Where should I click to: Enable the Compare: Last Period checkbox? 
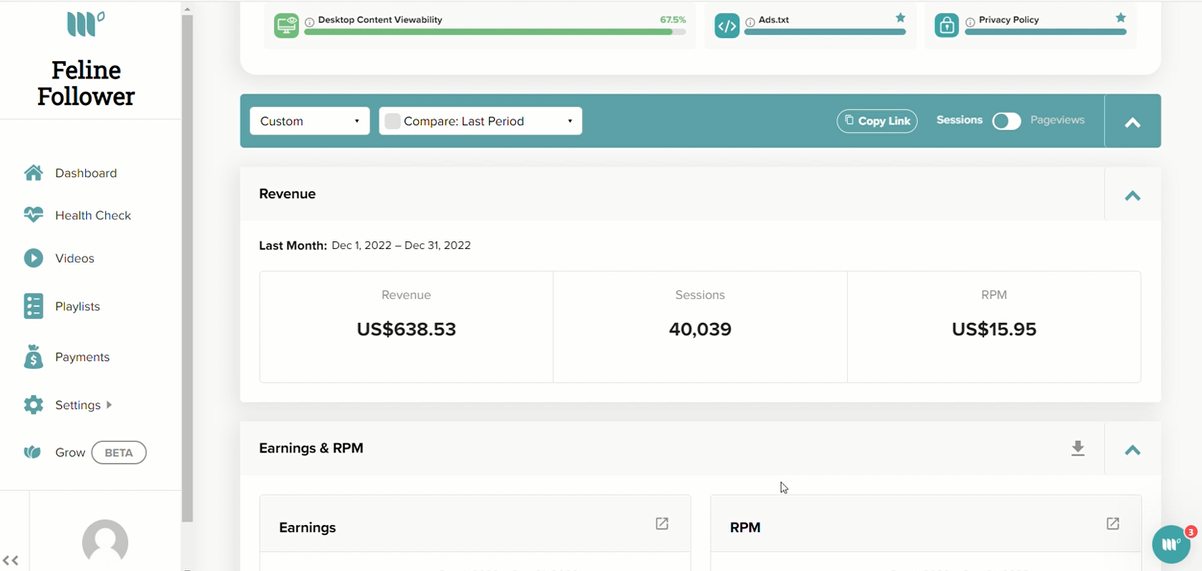tap(393, 121)
